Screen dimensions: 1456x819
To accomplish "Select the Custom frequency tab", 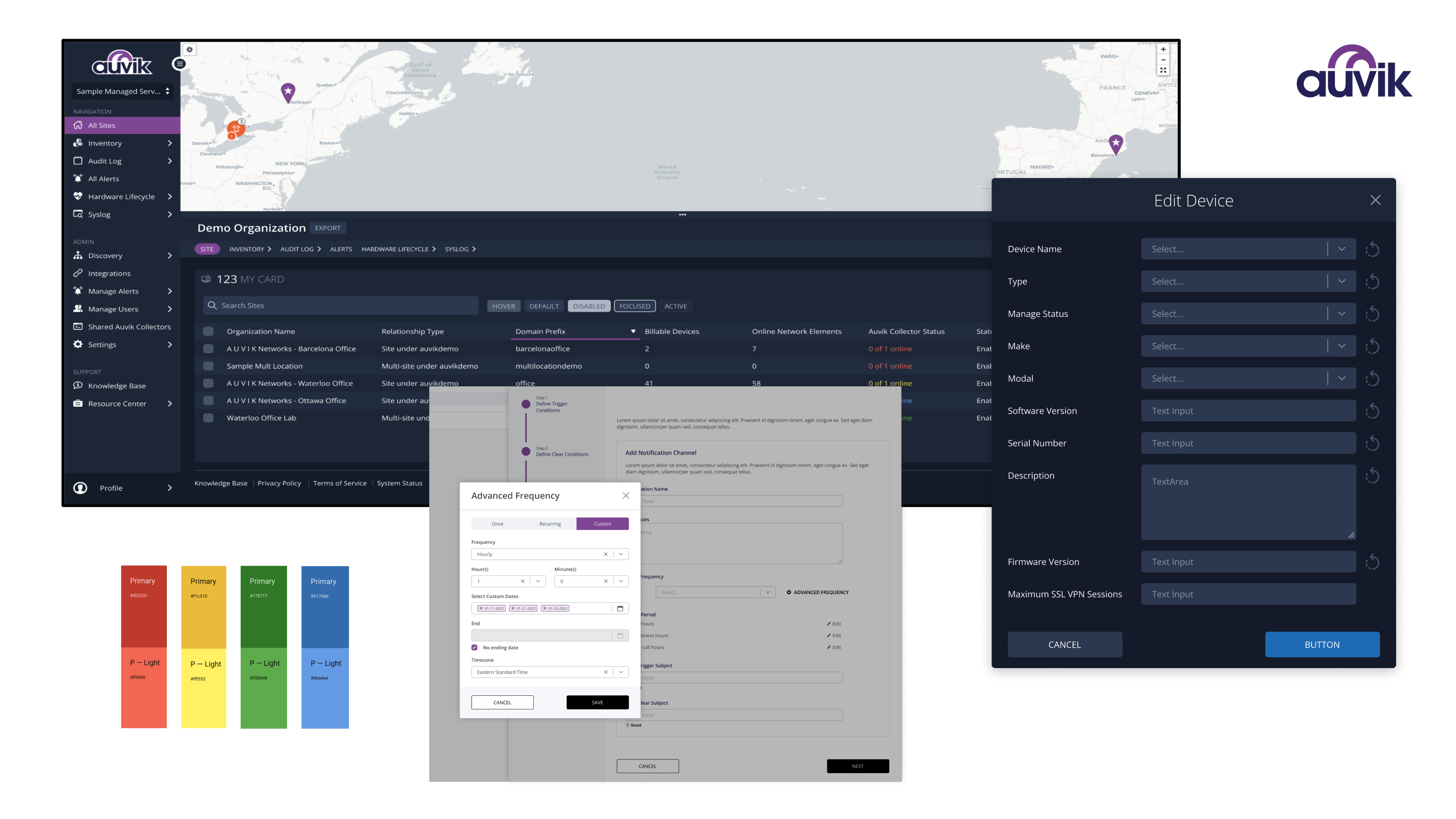I will pos(602,524).
